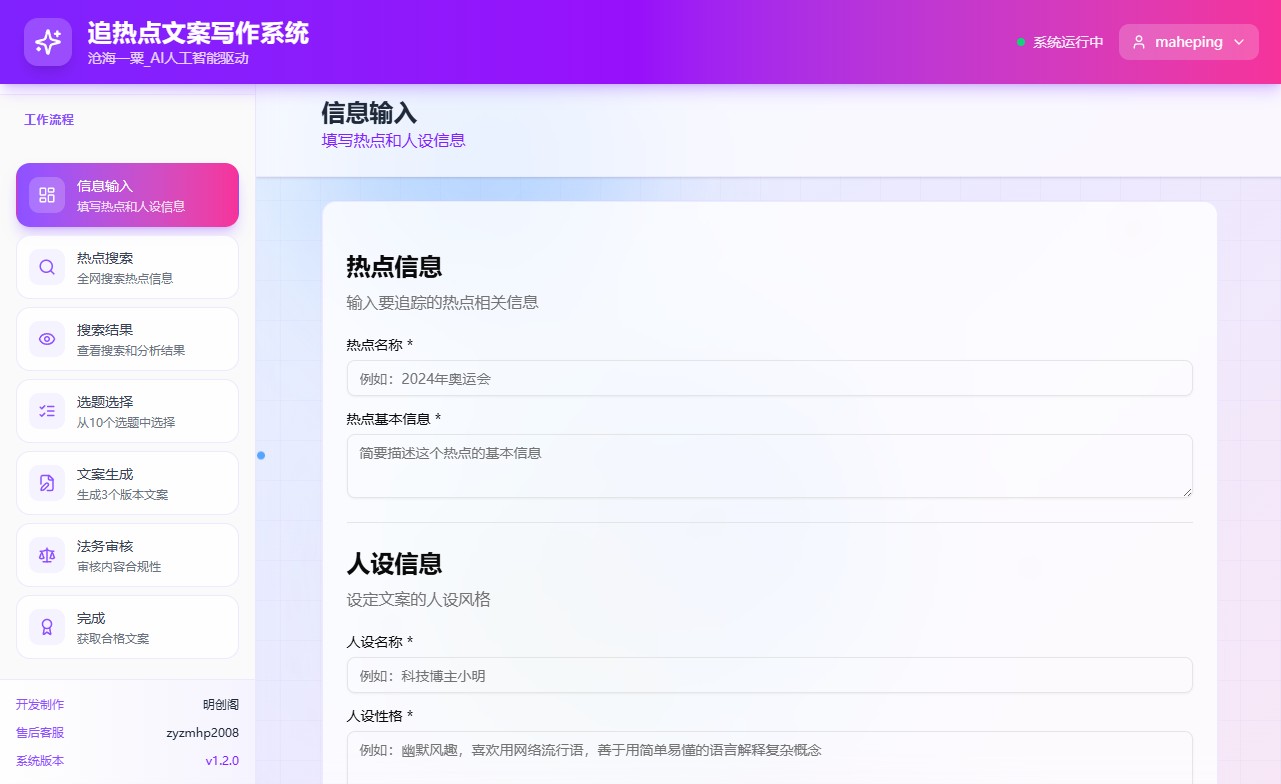Click the grid icon for 信息输入

point(47,195)
